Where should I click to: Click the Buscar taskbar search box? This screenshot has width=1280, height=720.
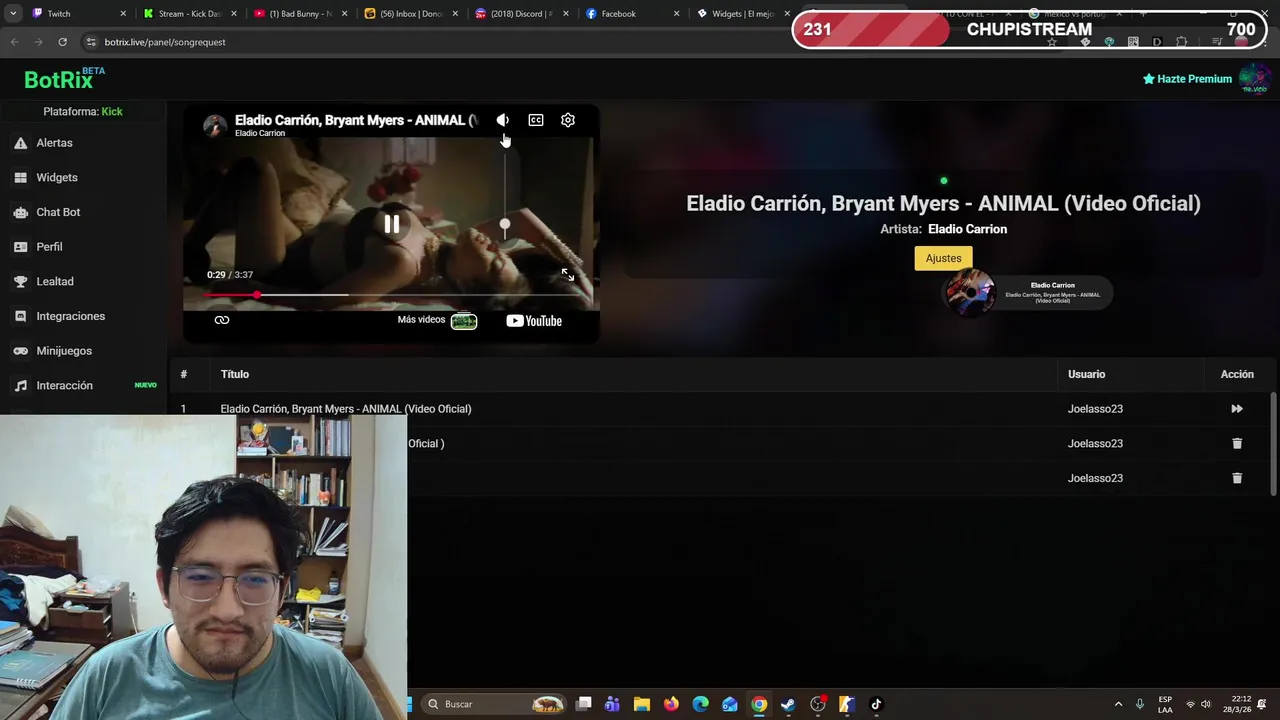pos(495,704)
